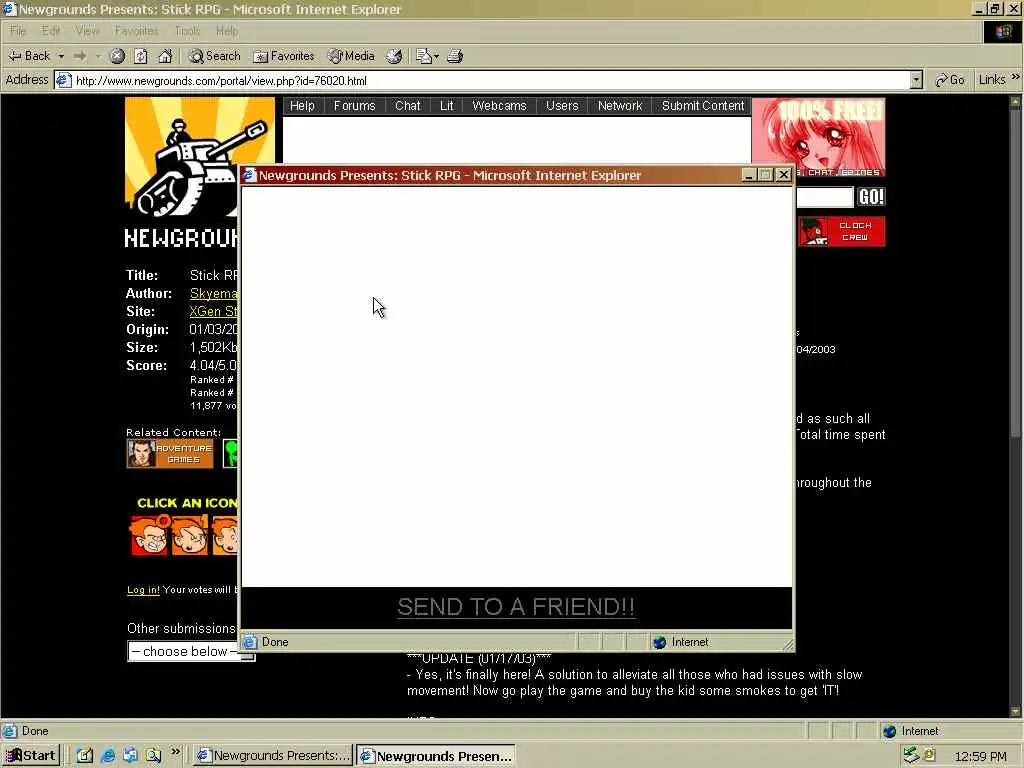Click the History toolbar icon
This screenshot has width=1024, height=768.
pyautogui.click(x=394, y=56)
